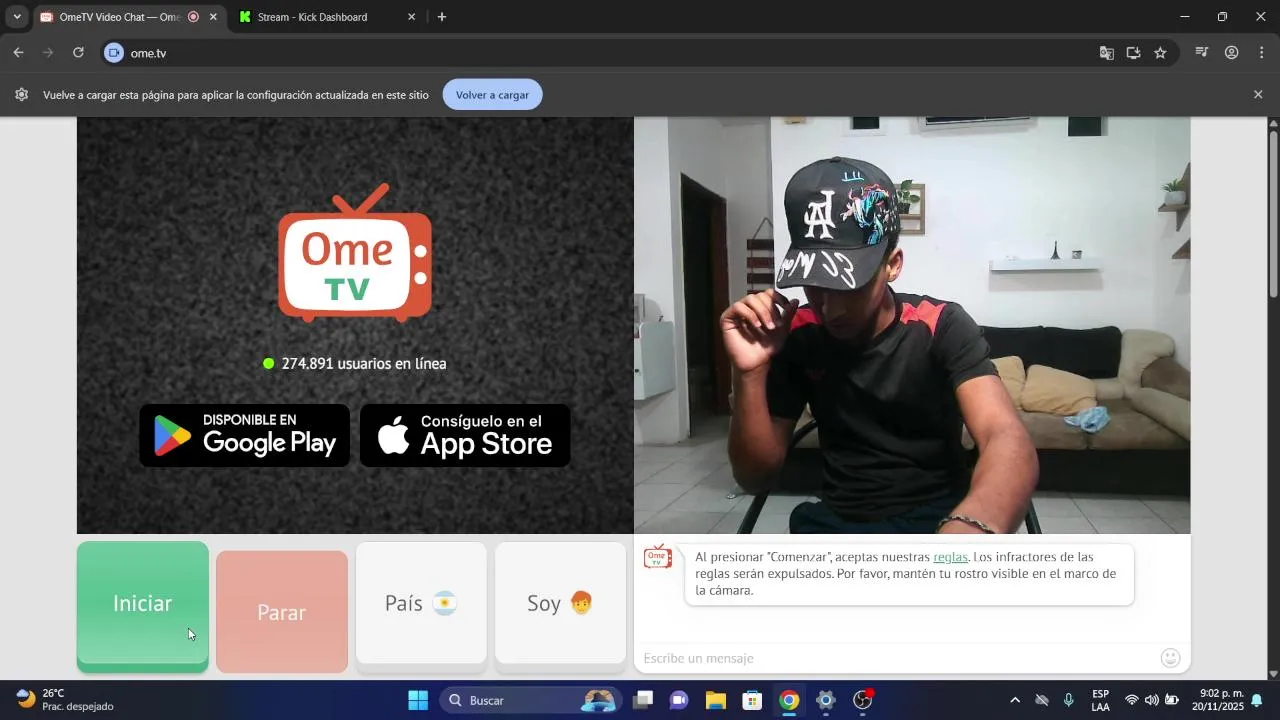Close the Kick Dashboard tab

click(x=411, y=17)
